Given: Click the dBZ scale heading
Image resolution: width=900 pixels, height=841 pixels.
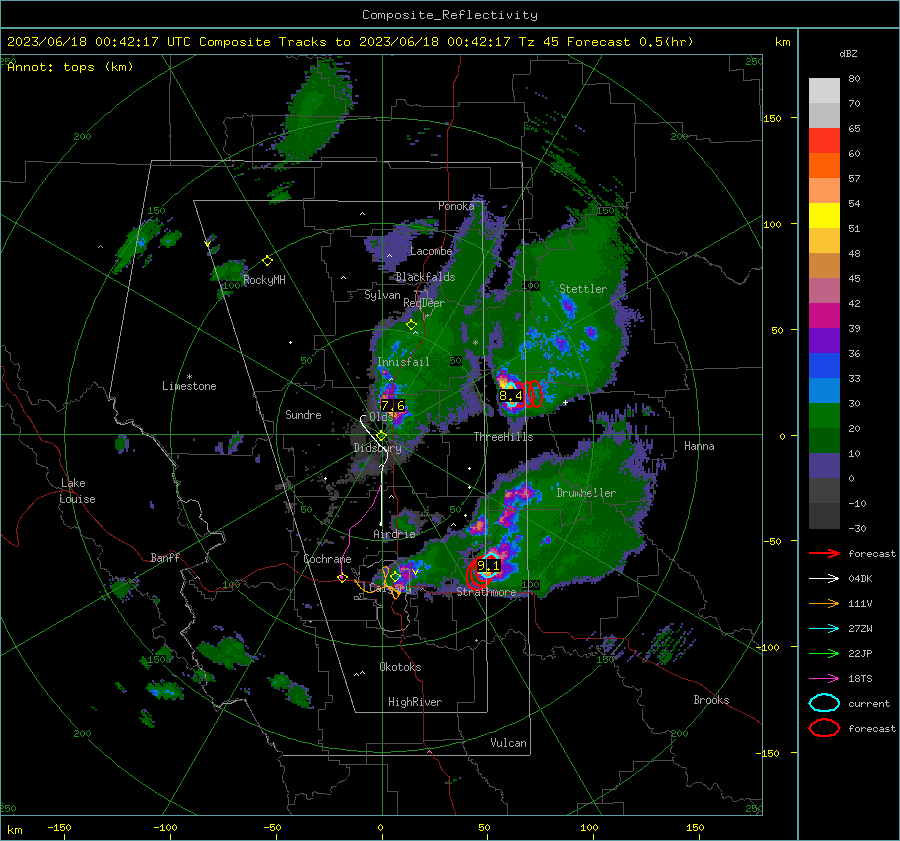Looking at the screenshot, I should 848,53.
